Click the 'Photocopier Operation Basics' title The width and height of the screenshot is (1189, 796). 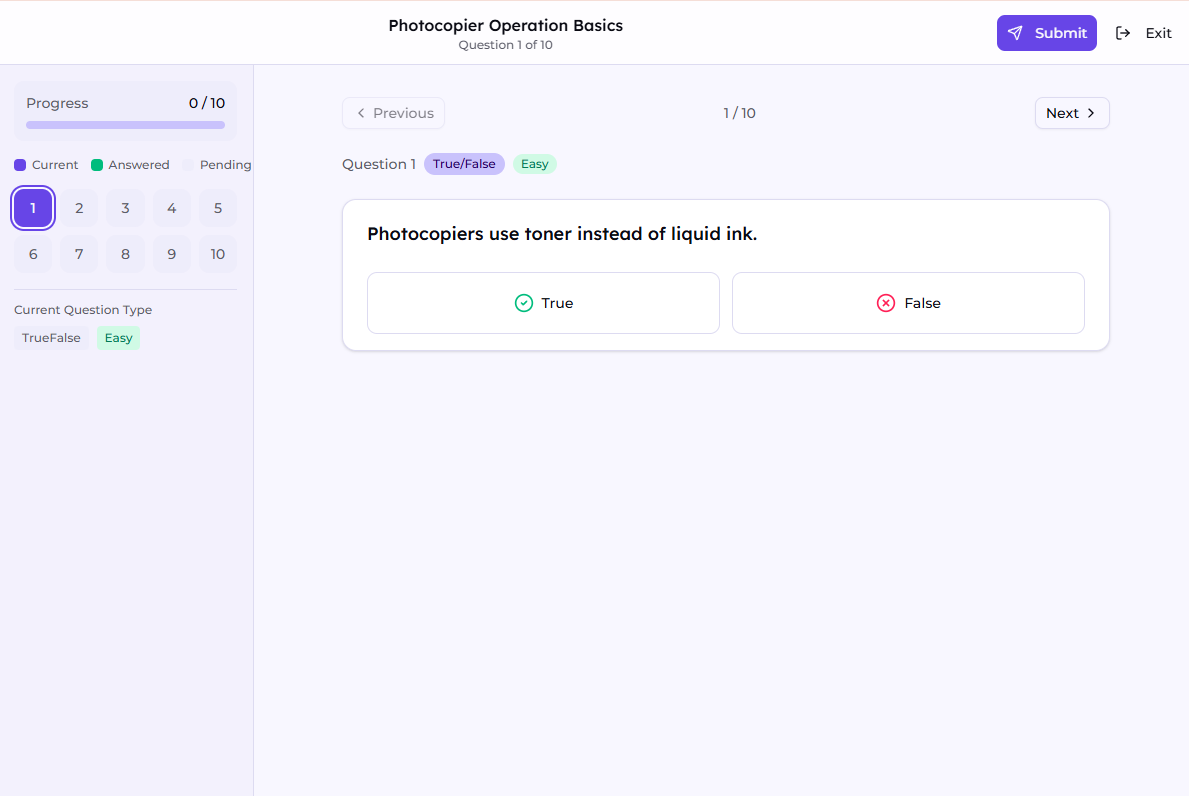click(x=506, y=25)
